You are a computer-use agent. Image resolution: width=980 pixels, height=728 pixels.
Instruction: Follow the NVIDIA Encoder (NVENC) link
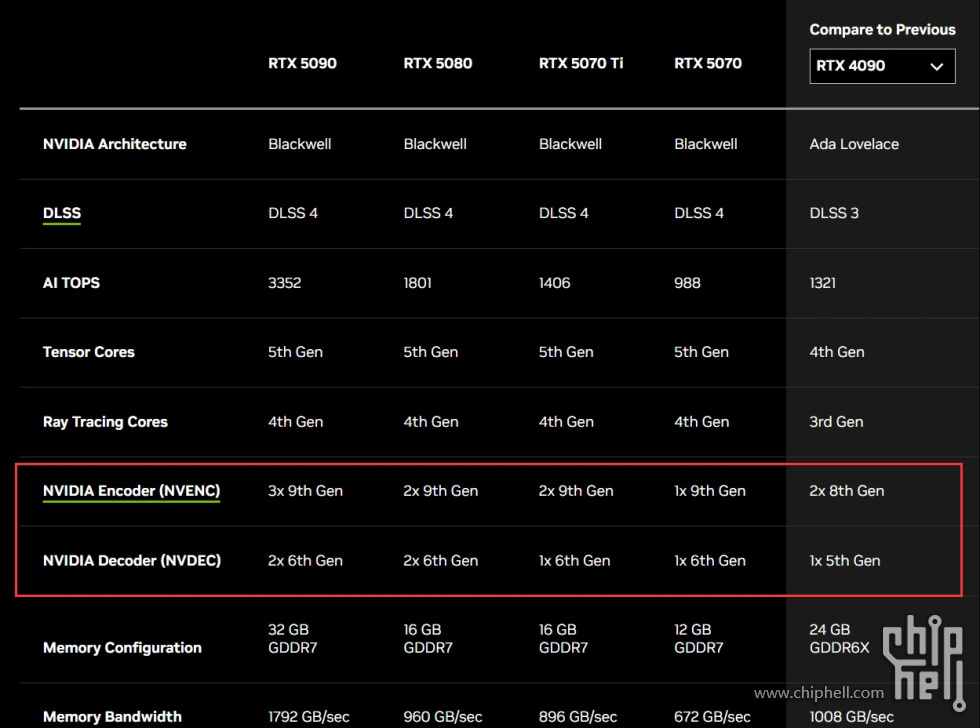click(131, 491)
